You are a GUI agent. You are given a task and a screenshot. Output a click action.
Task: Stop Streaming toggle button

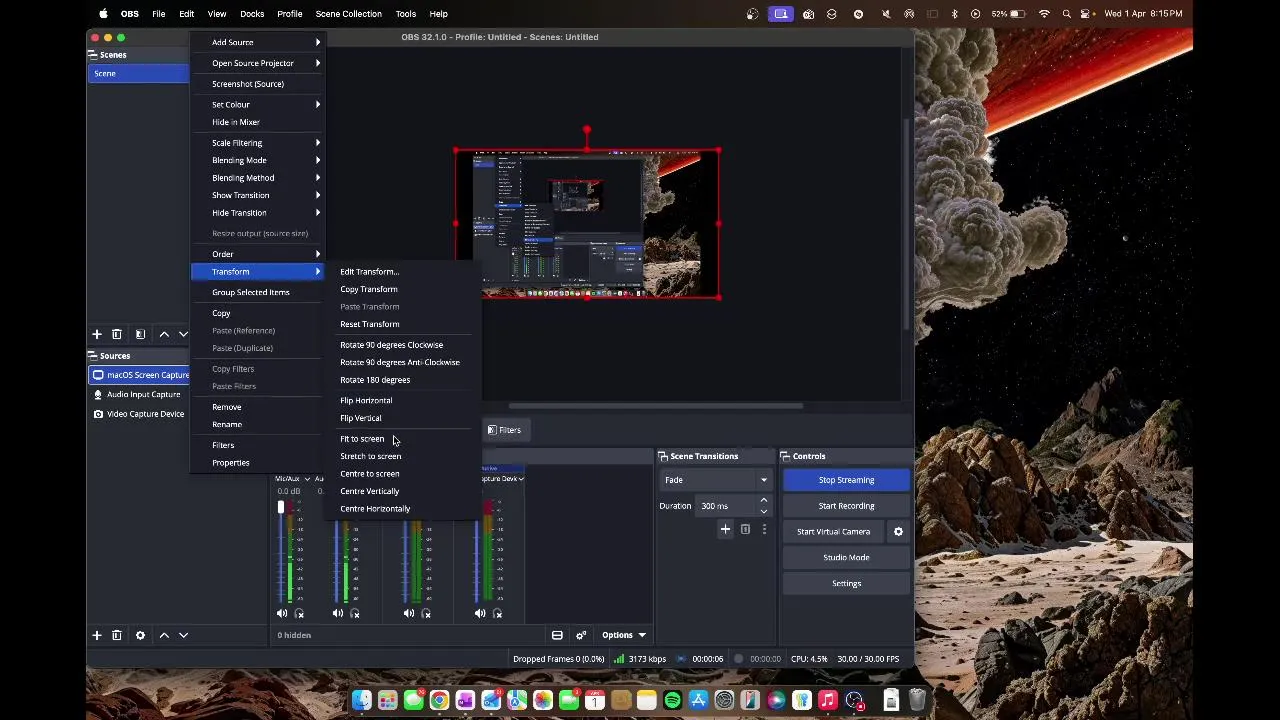(846, 480)
